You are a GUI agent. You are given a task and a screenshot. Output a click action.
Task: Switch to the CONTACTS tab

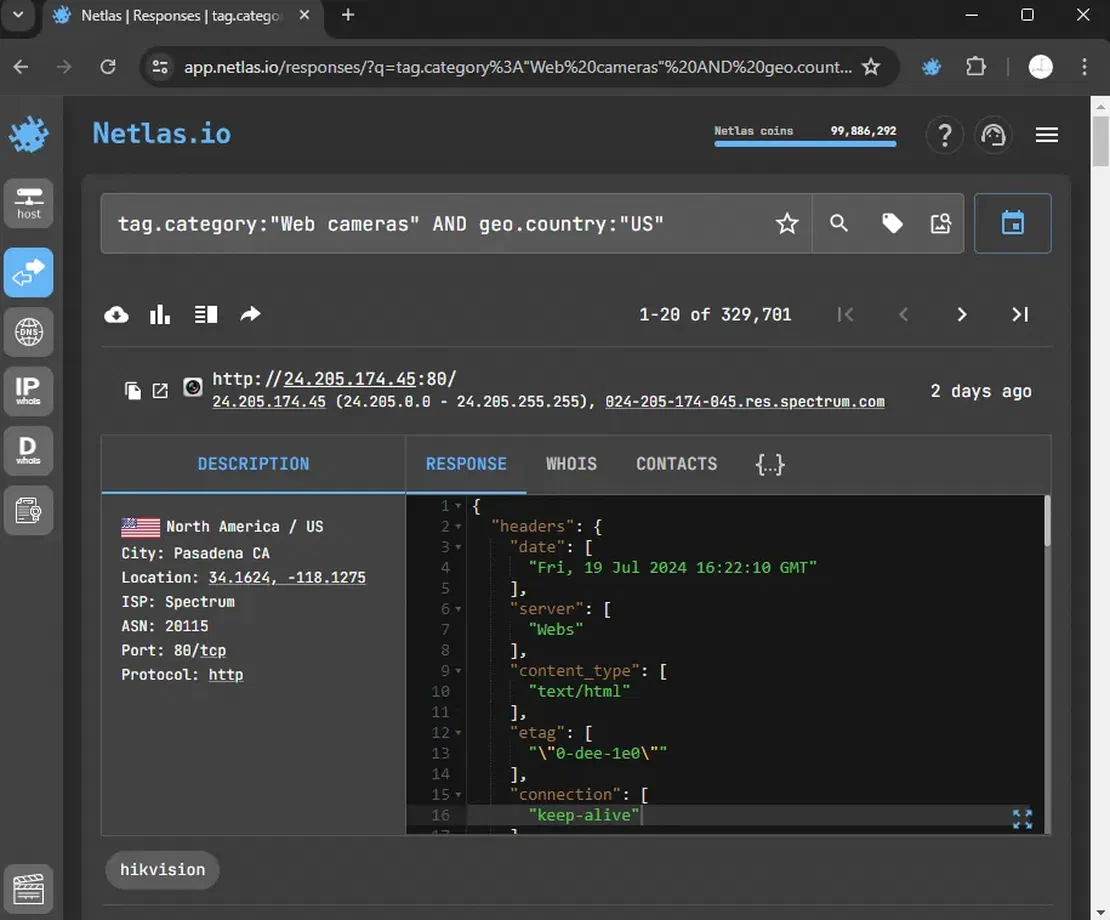(x=676, y=464)
